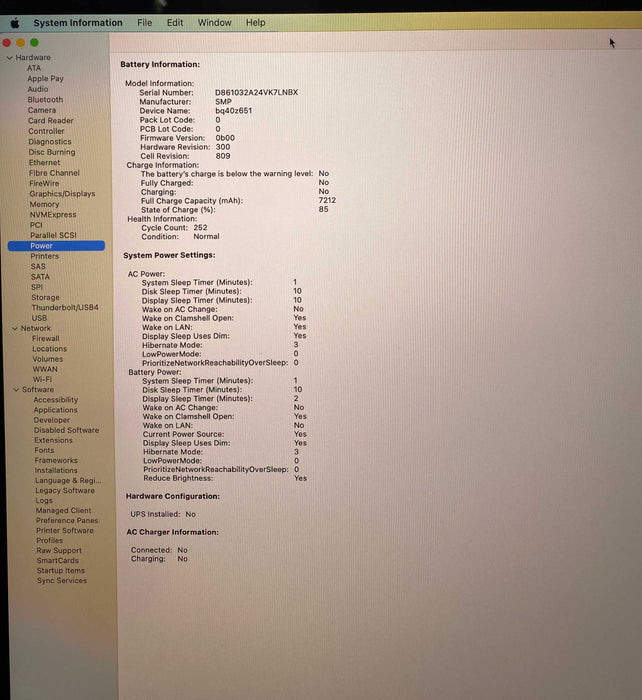Select SAS in the sidebar

[38, 267]
